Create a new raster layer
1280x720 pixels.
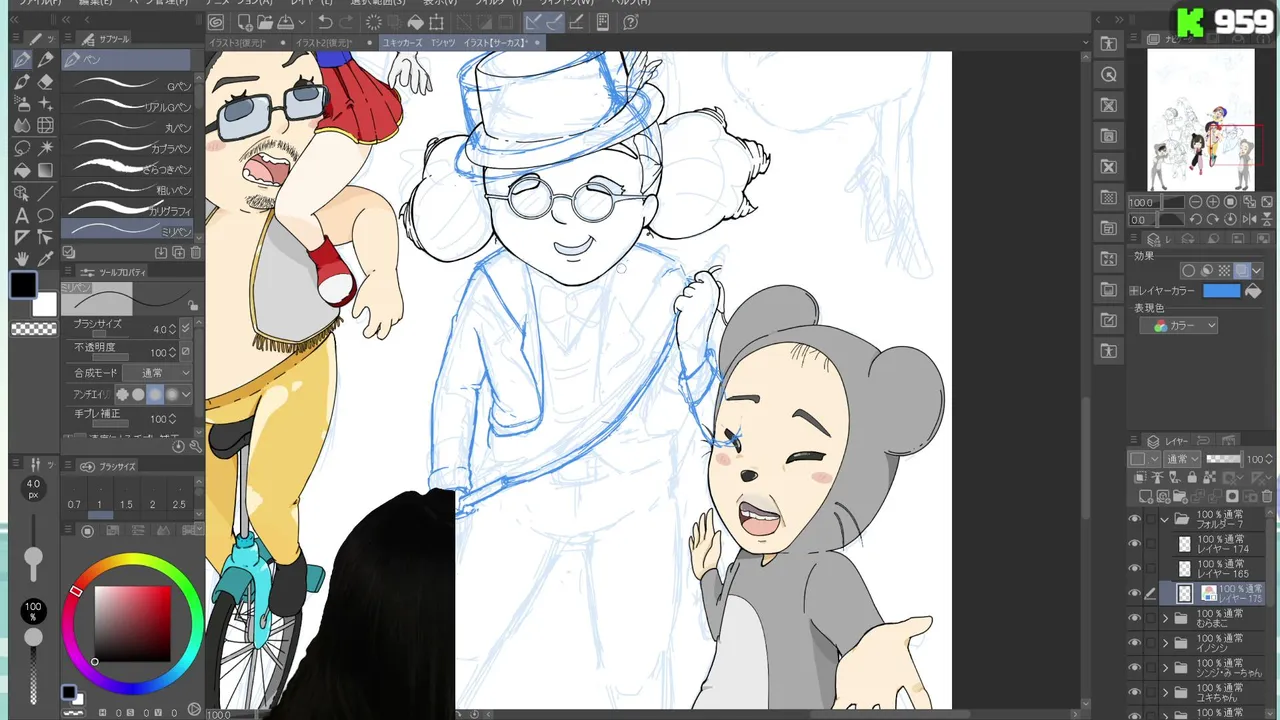(1146, 496)
